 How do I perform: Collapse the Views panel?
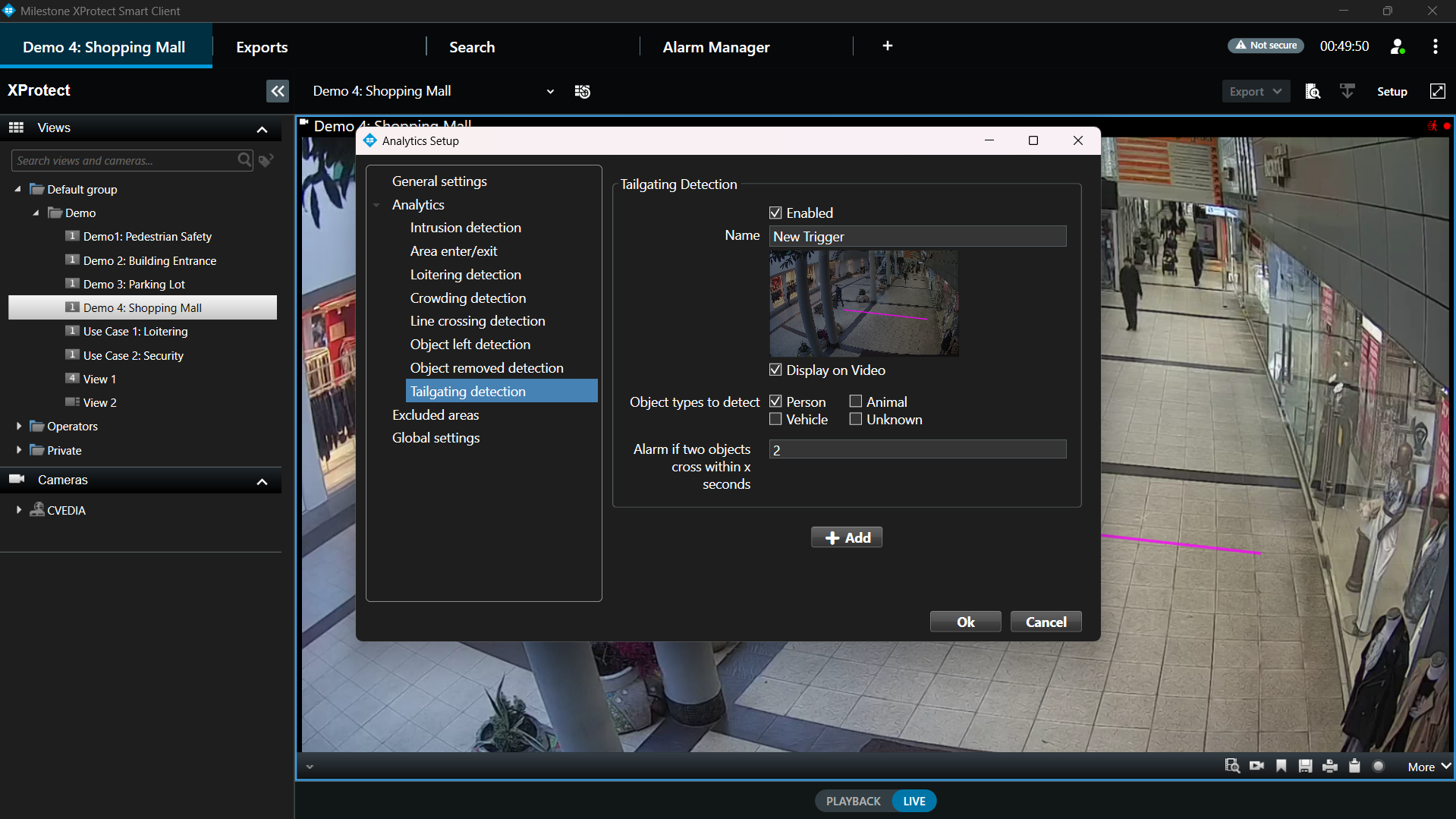coord(262,128)
